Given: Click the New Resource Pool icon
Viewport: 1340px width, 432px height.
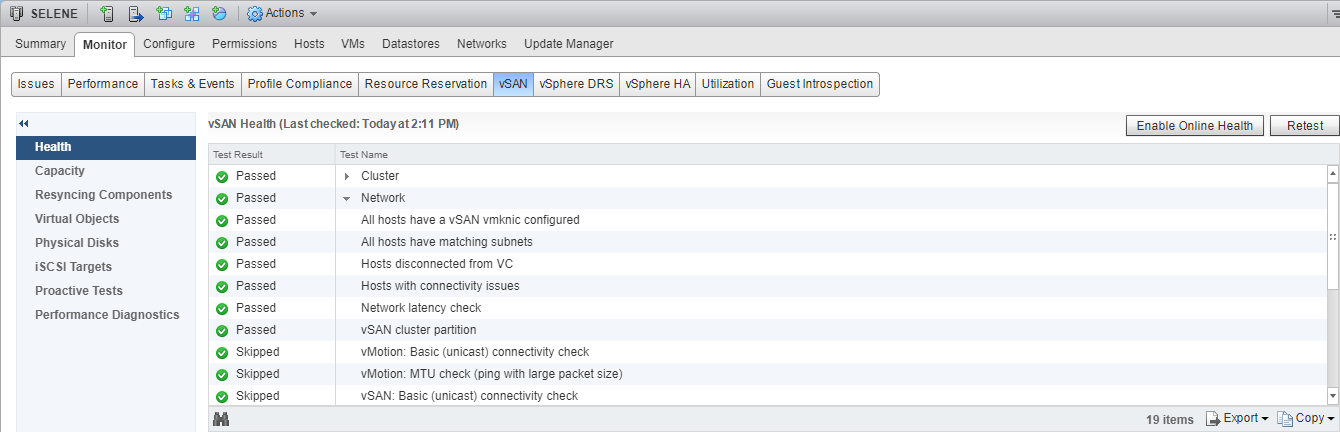Looking at the screenshot, I should 219,14.
